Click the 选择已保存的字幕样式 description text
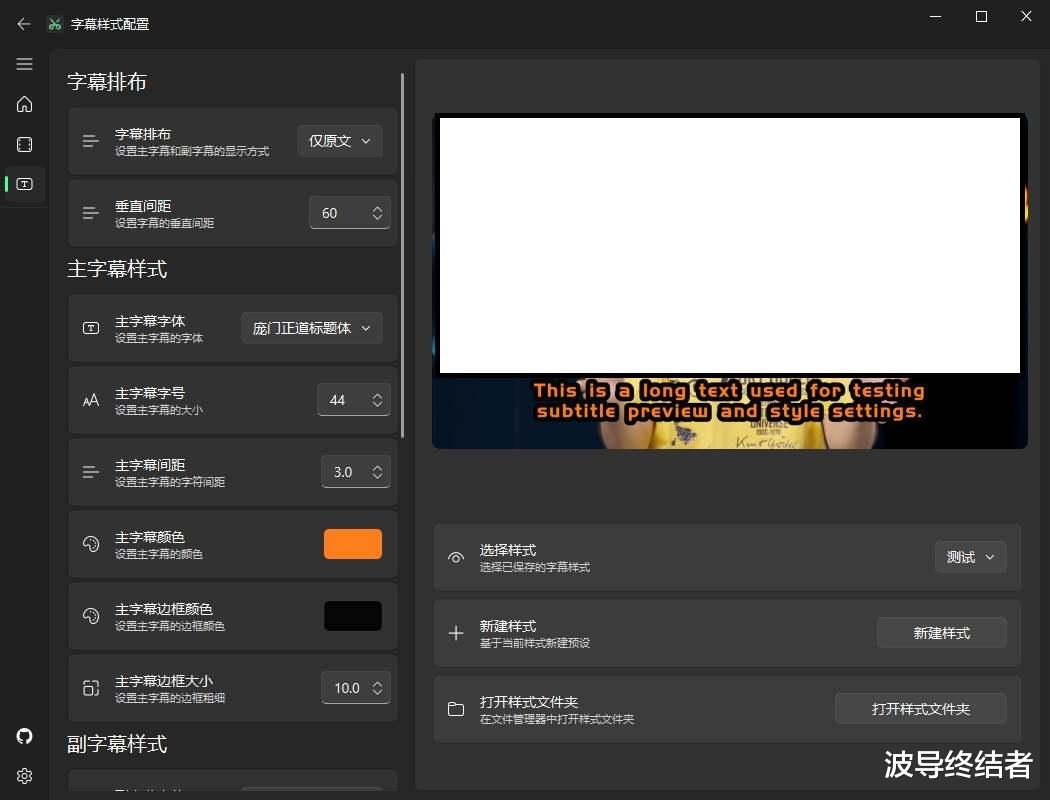The image size is (1050, 800). point(535,568)
